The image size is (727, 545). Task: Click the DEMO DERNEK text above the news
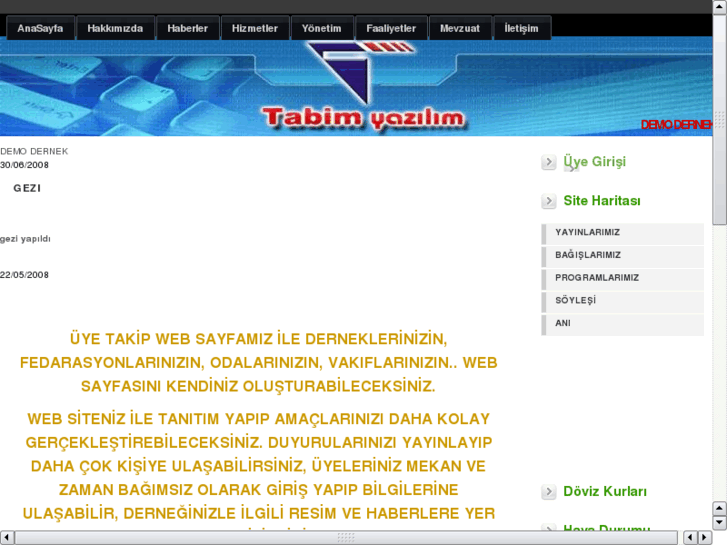pyautogui.click(x=34, y=152)
